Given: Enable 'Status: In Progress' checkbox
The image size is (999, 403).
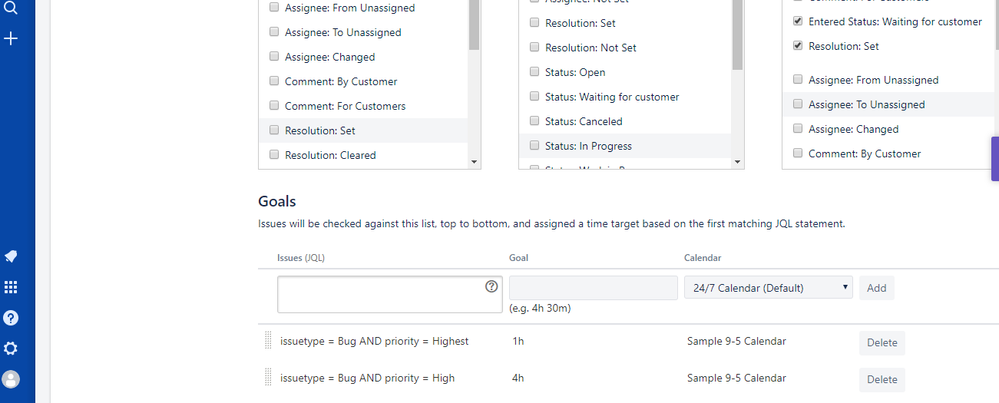Looking at the screenshot, I should [535, 146].
